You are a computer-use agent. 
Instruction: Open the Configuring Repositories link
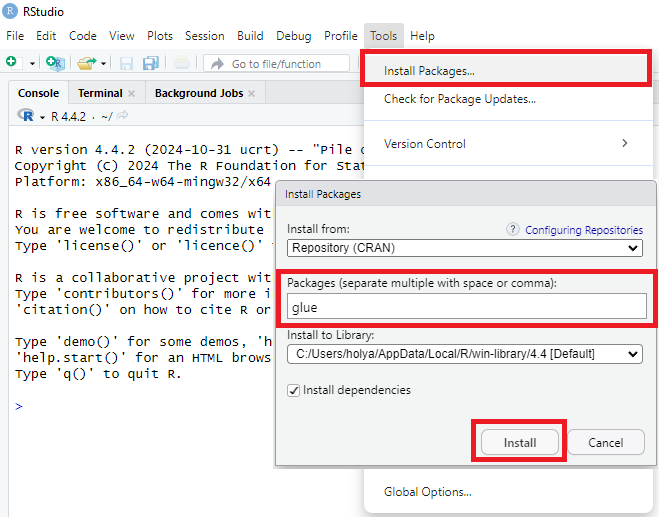(x=584, y=230)
